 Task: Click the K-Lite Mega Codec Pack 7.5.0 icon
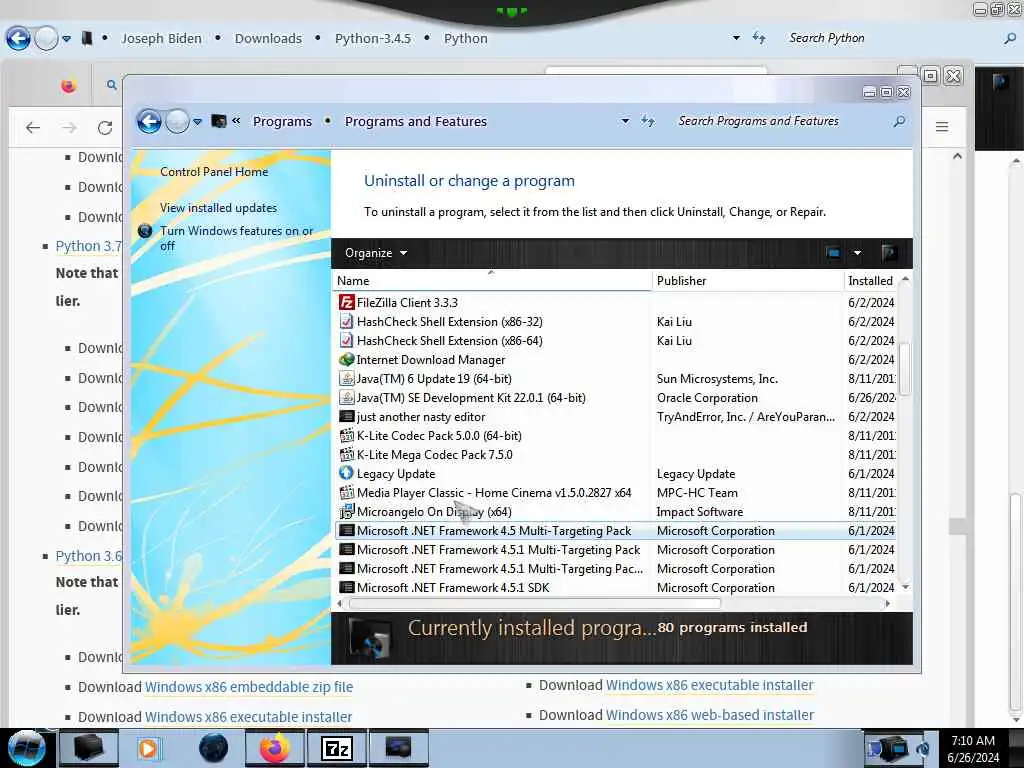(346, 455)
